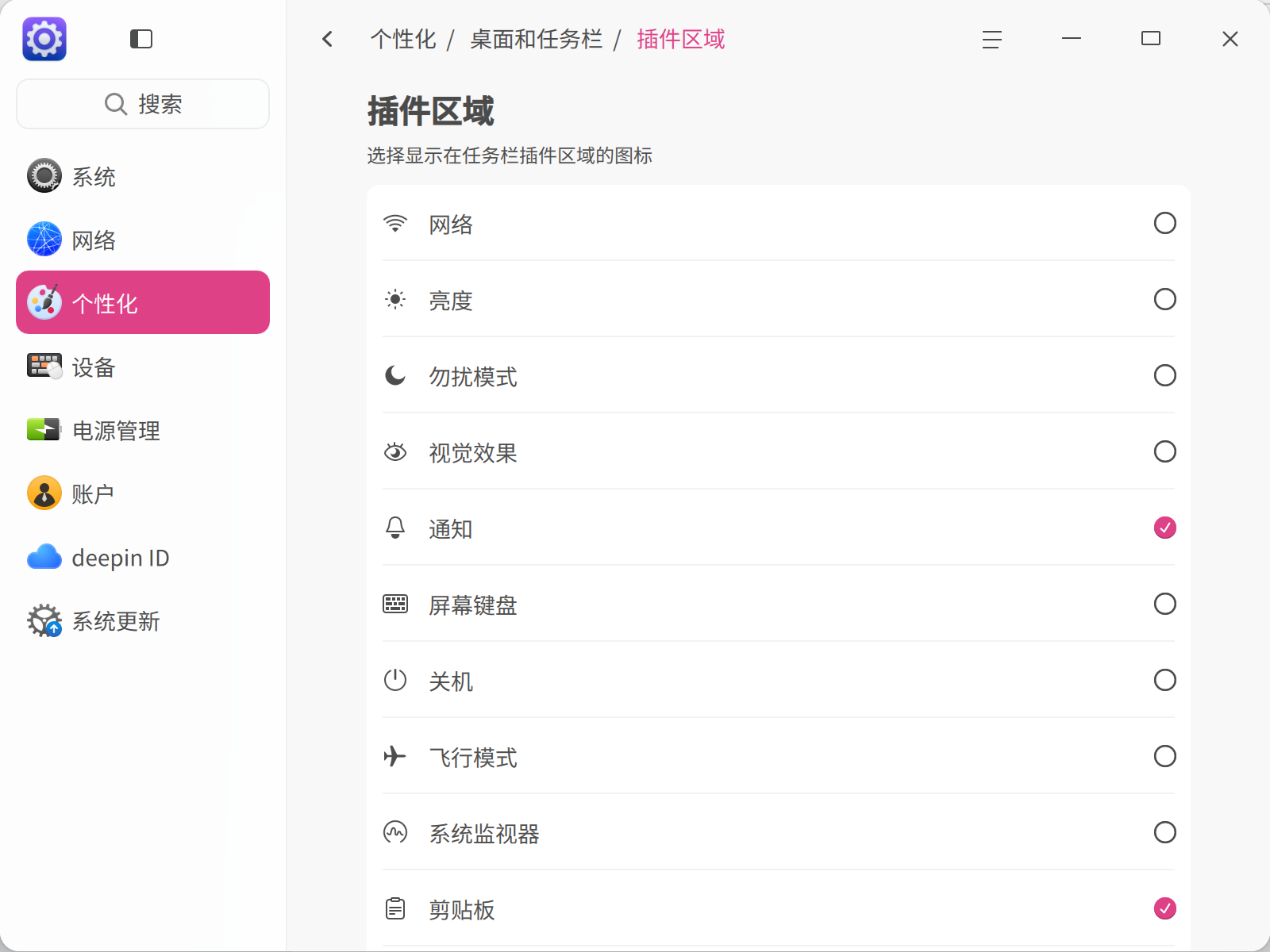Click the 勿扰模式 row label

473,376
